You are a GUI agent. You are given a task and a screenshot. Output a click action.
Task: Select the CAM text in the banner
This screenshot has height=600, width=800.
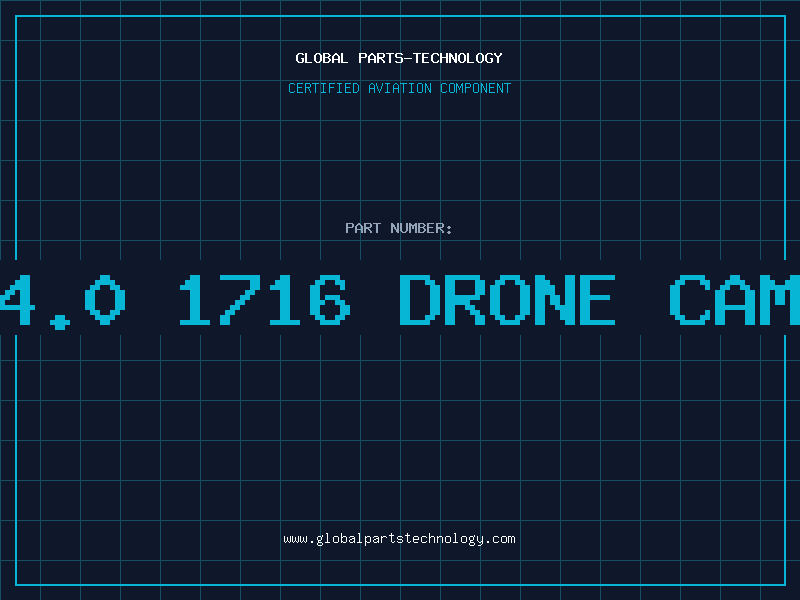tap(735, 300)
